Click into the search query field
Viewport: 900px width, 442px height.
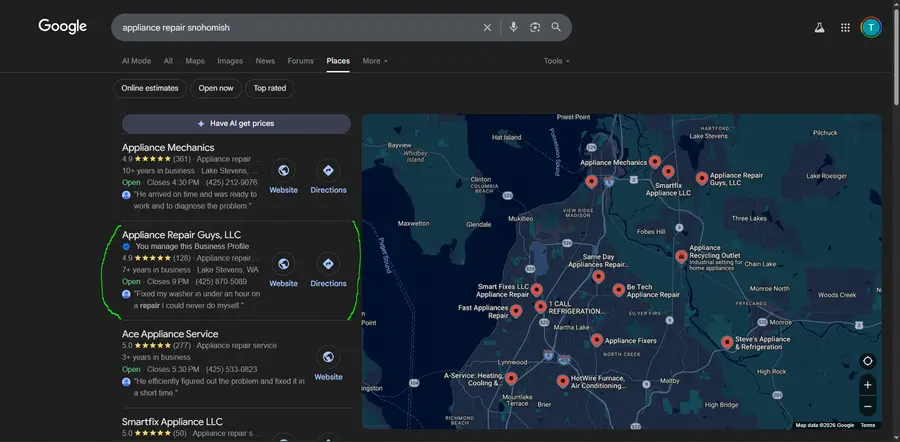pyautogui.click(x=298, y=28)
